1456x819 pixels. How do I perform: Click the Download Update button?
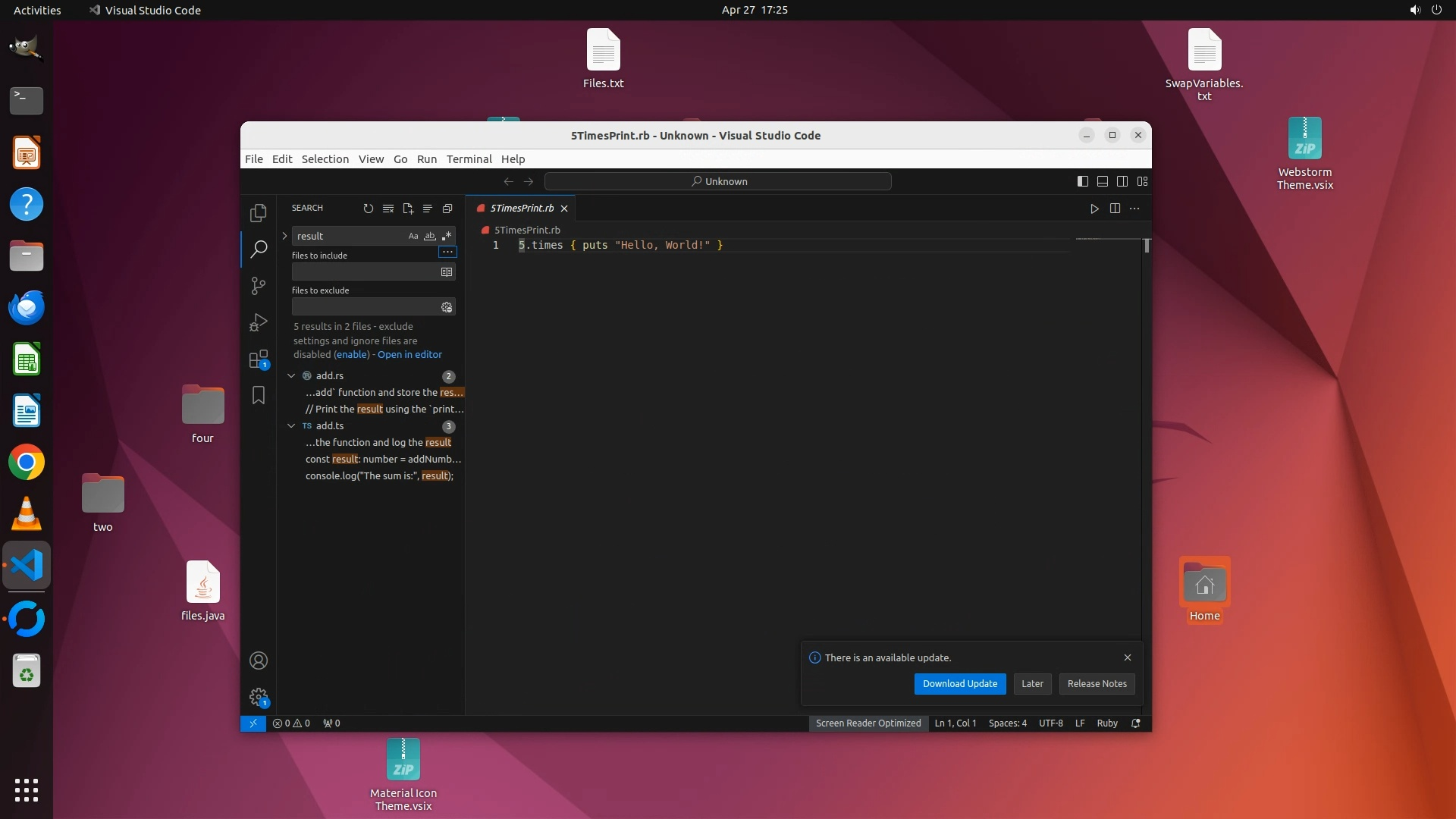click(959, 683)
